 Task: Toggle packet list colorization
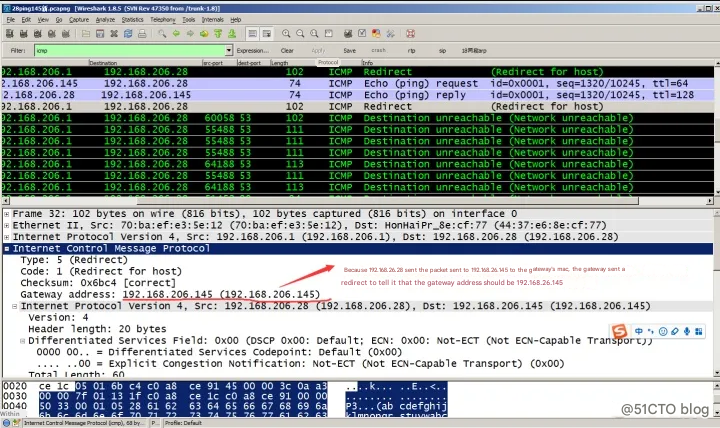[252, 34]
